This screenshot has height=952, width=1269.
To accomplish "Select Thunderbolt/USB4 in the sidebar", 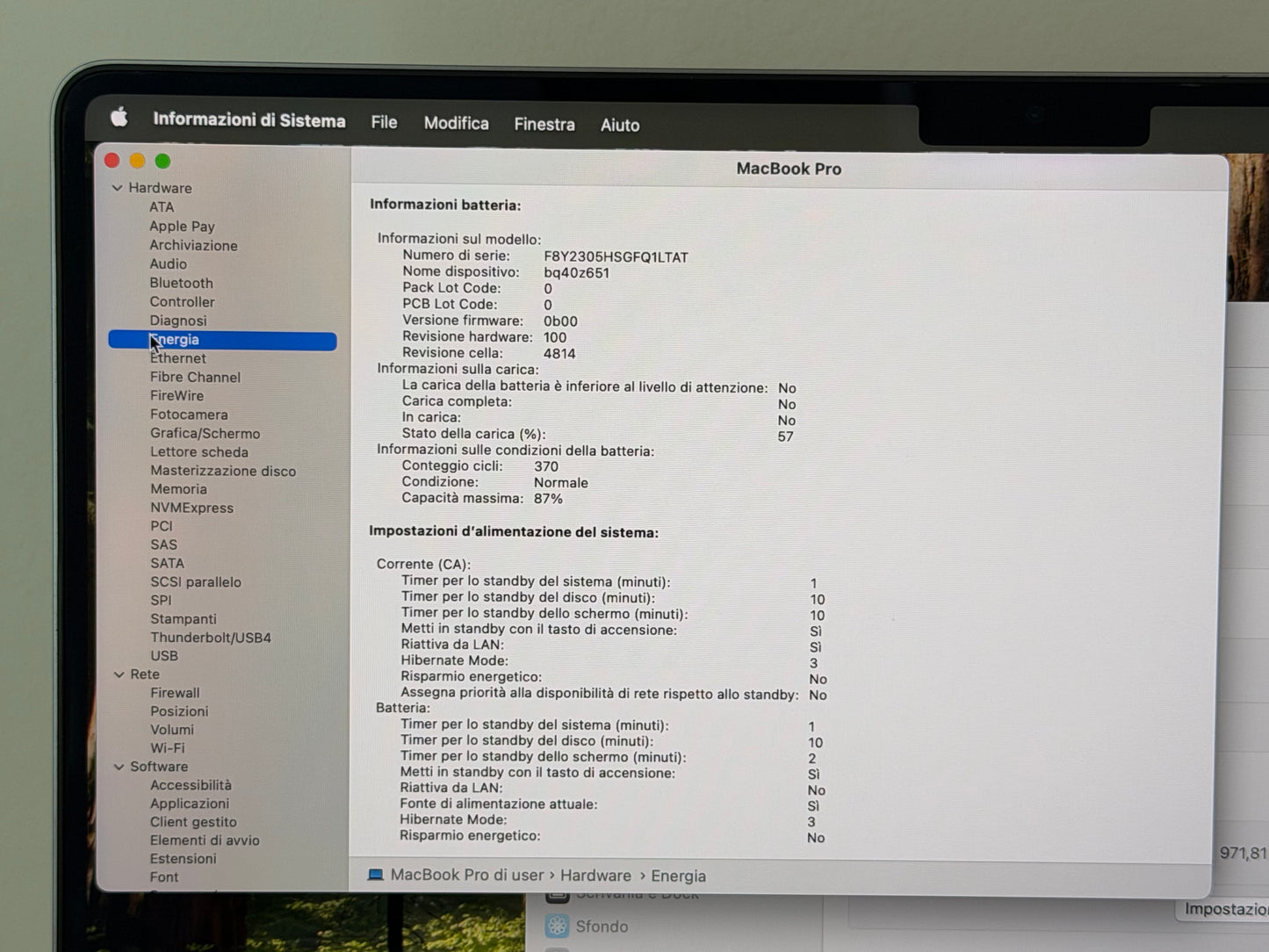I will tap(211, 638).
